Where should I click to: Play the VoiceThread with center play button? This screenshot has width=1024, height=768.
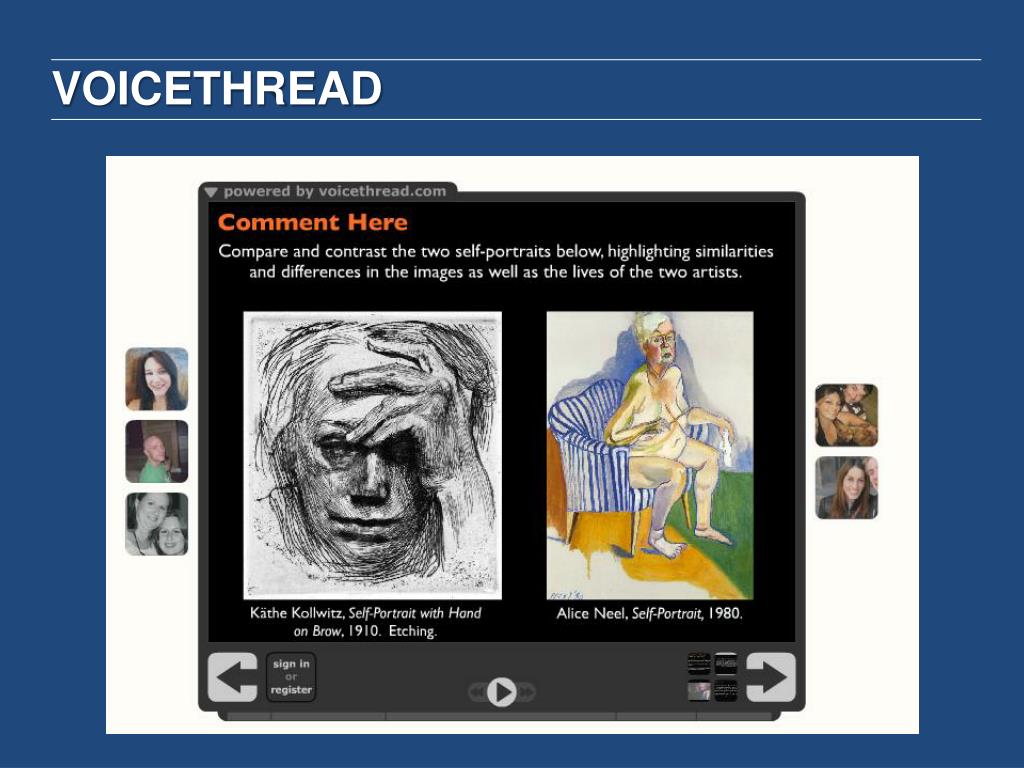502,692
